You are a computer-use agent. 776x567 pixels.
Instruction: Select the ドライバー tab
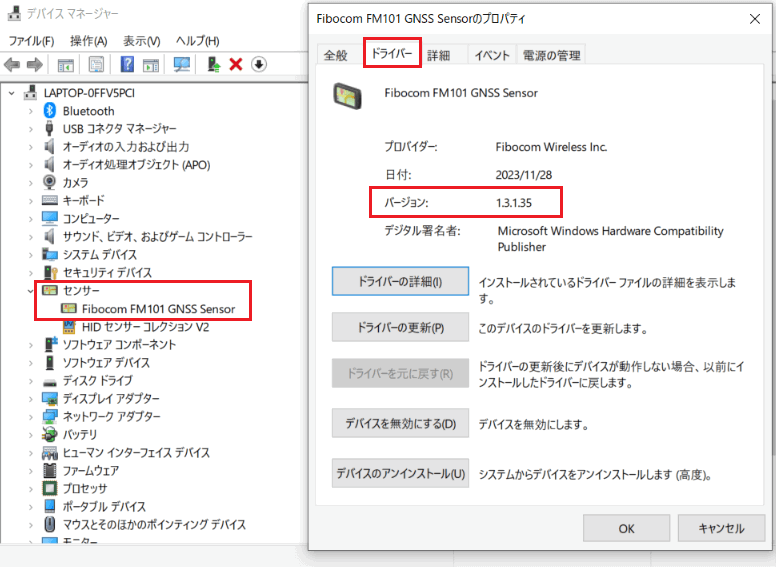392,53
